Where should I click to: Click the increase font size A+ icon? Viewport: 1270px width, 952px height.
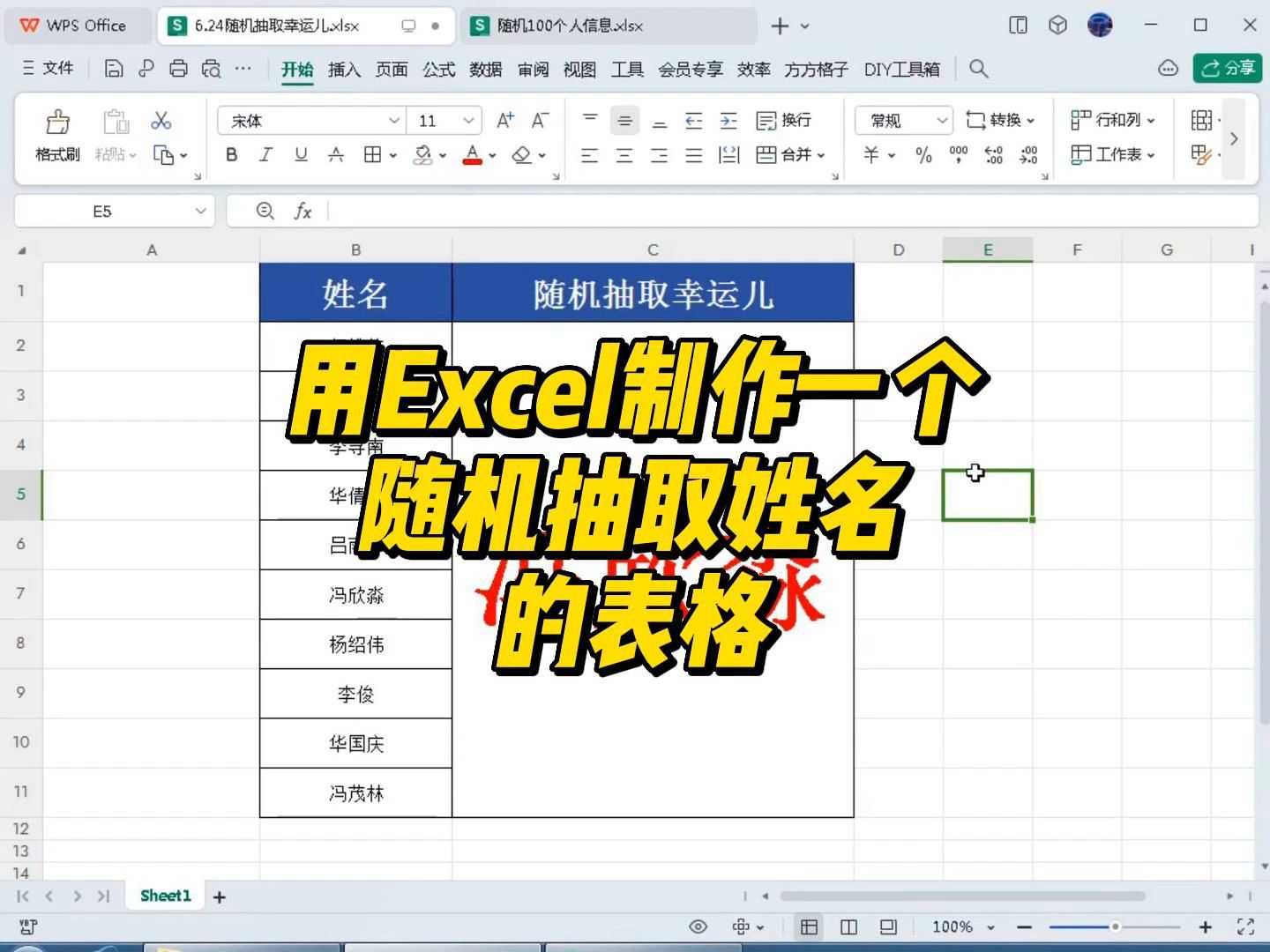coord(504,120)
